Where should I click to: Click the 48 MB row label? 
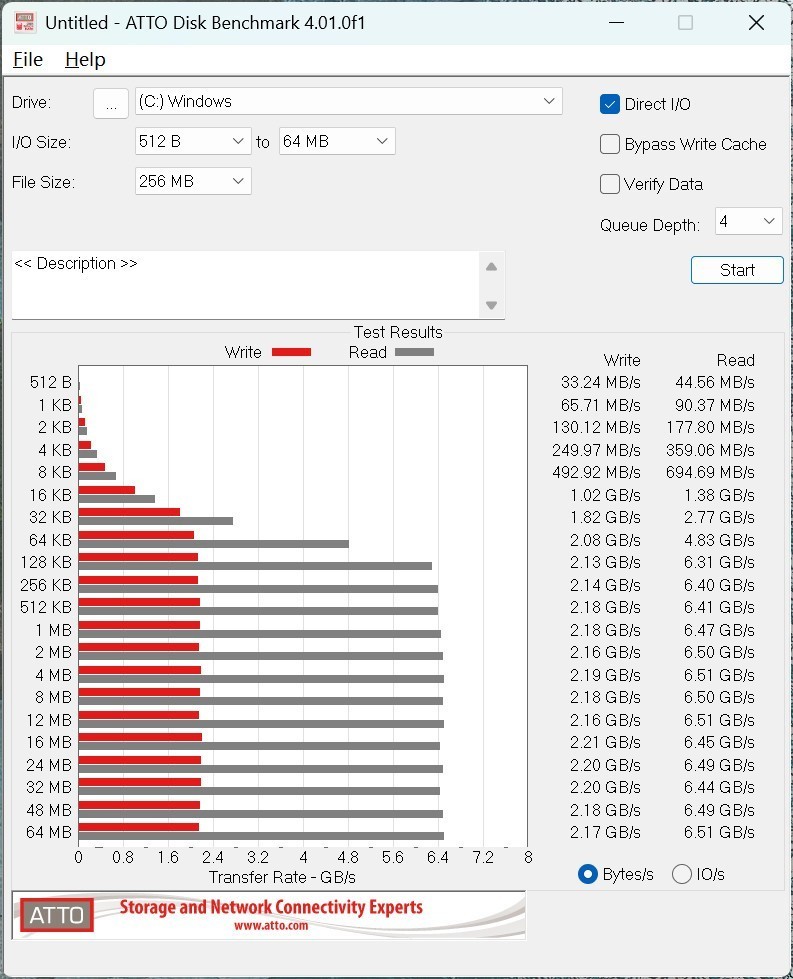[x=49, y=810]
